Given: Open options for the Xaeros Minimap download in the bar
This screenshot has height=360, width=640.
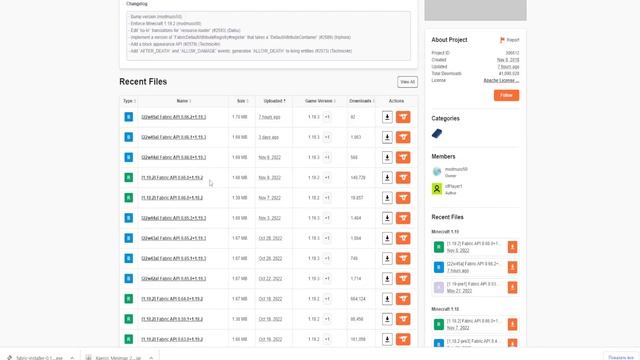Looking at the screenshot, I should 151,358.
